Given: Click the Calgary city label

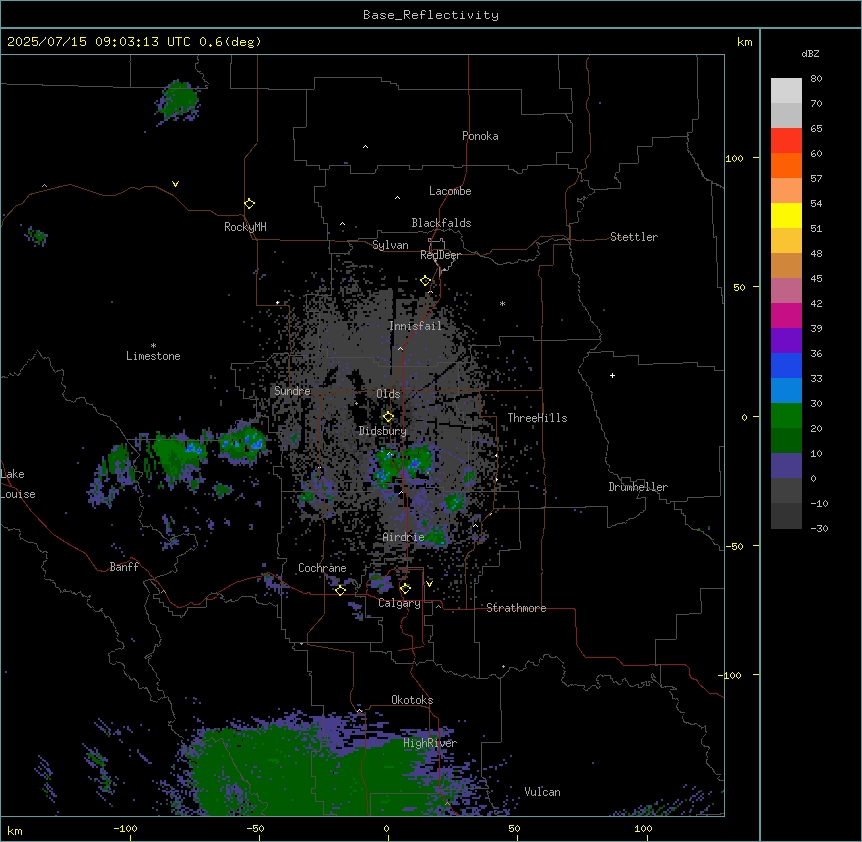Looking at the screenshot, I should pyautogui.click(x=399, y=603).
